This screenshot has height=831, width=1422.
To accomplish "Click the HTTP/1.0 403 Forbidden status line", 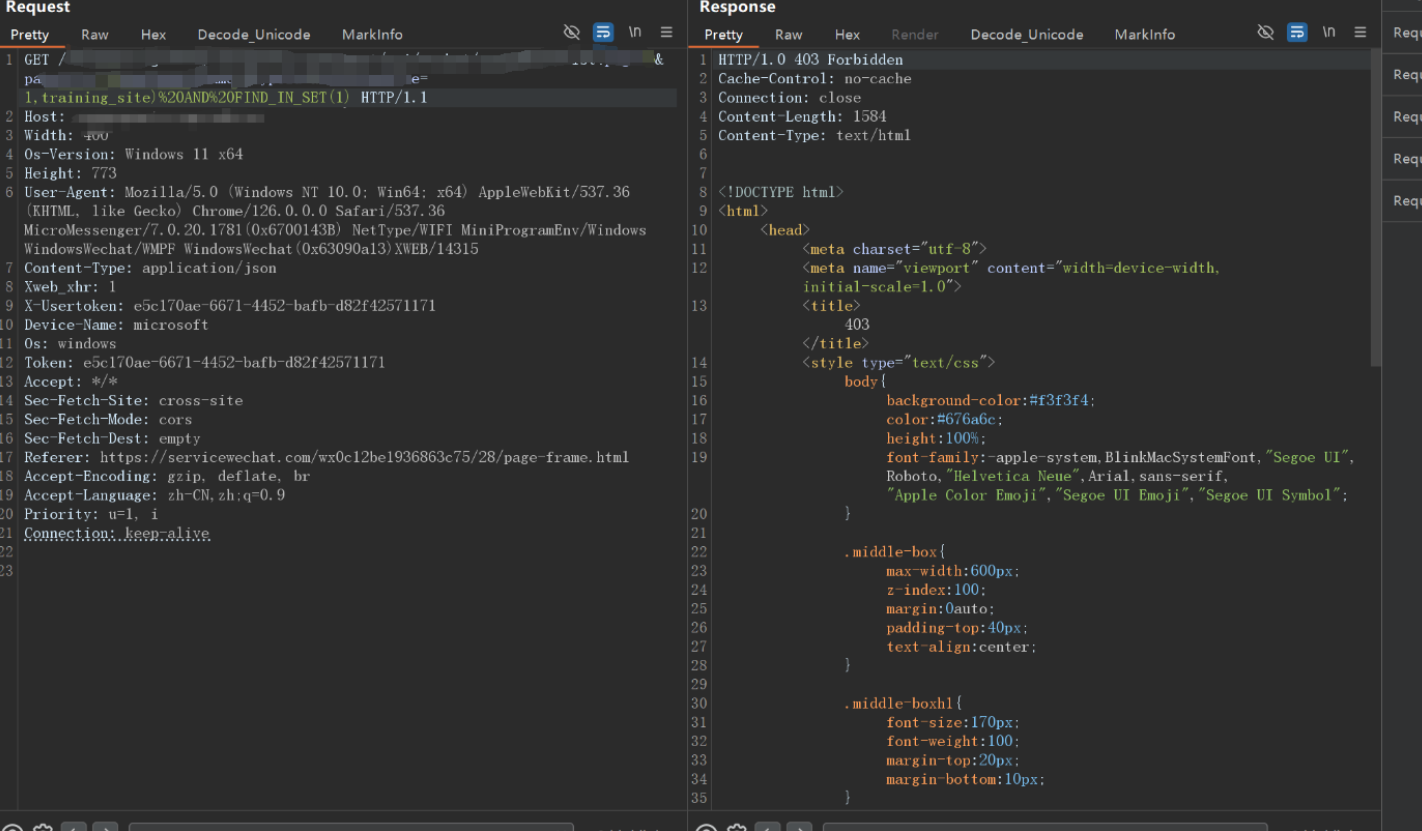I will click(x=810, y=60).
